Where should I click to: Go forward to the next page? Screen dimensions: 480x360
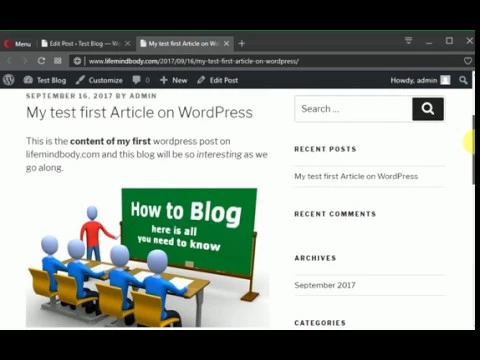coord(25,61)
